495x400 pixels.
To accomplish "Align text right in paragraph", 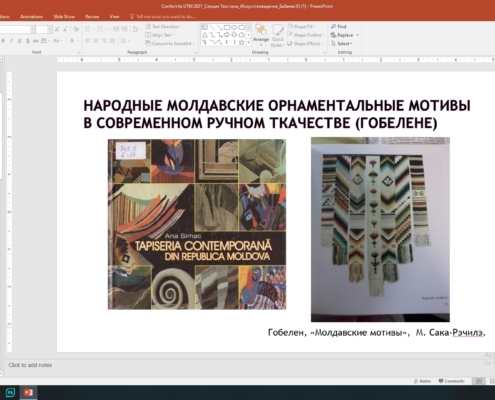I will [x=104, y=41].
